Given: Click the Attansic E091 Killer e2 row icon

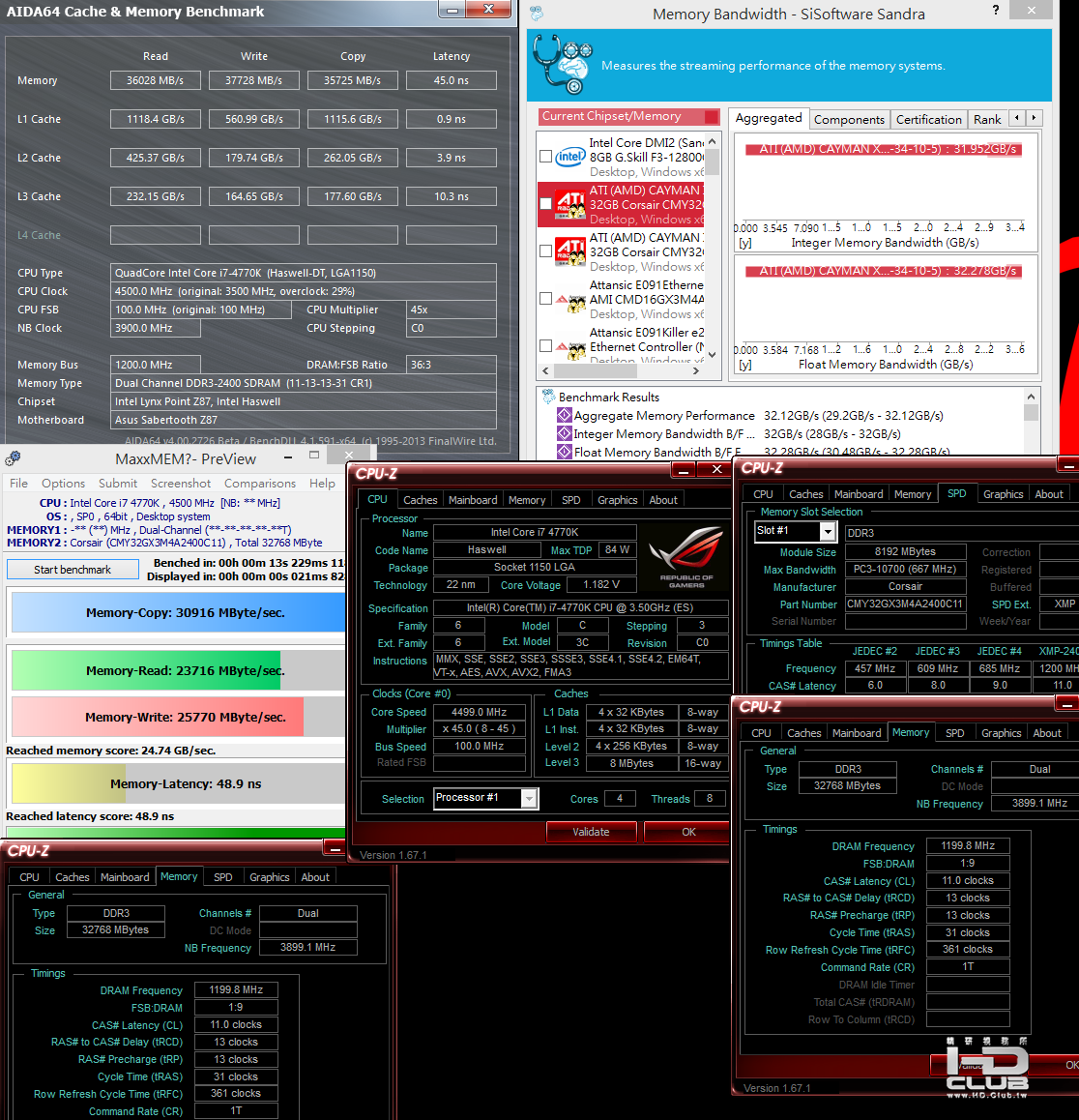Looking at the screenshot, I should tap(570, 349).
